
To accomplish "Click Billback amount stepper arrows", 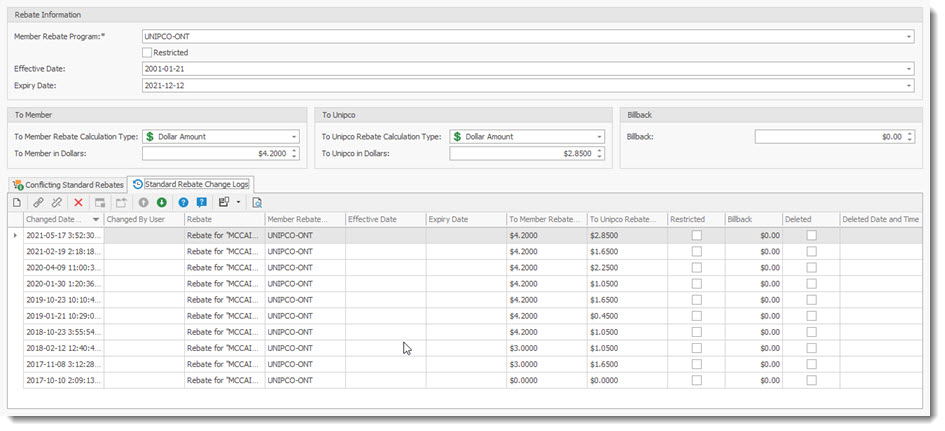I will point(908,136).
